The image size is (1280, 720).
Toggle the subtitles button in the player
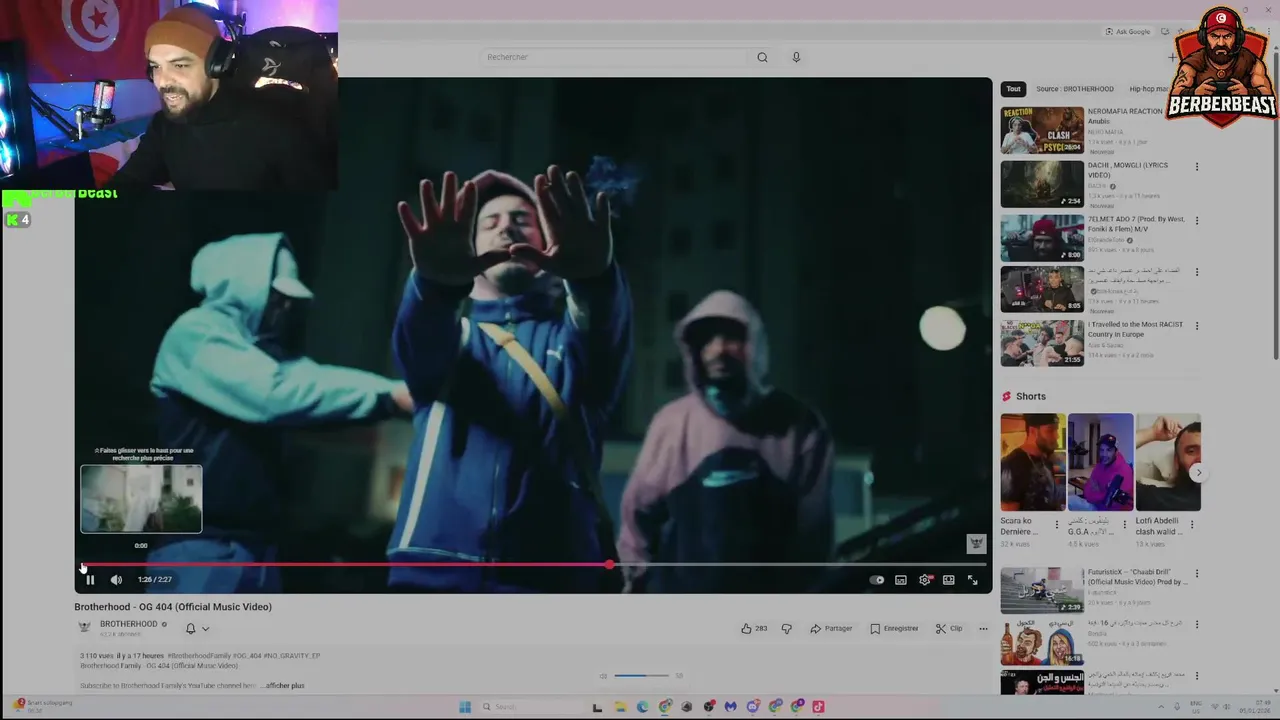(901, 580)
